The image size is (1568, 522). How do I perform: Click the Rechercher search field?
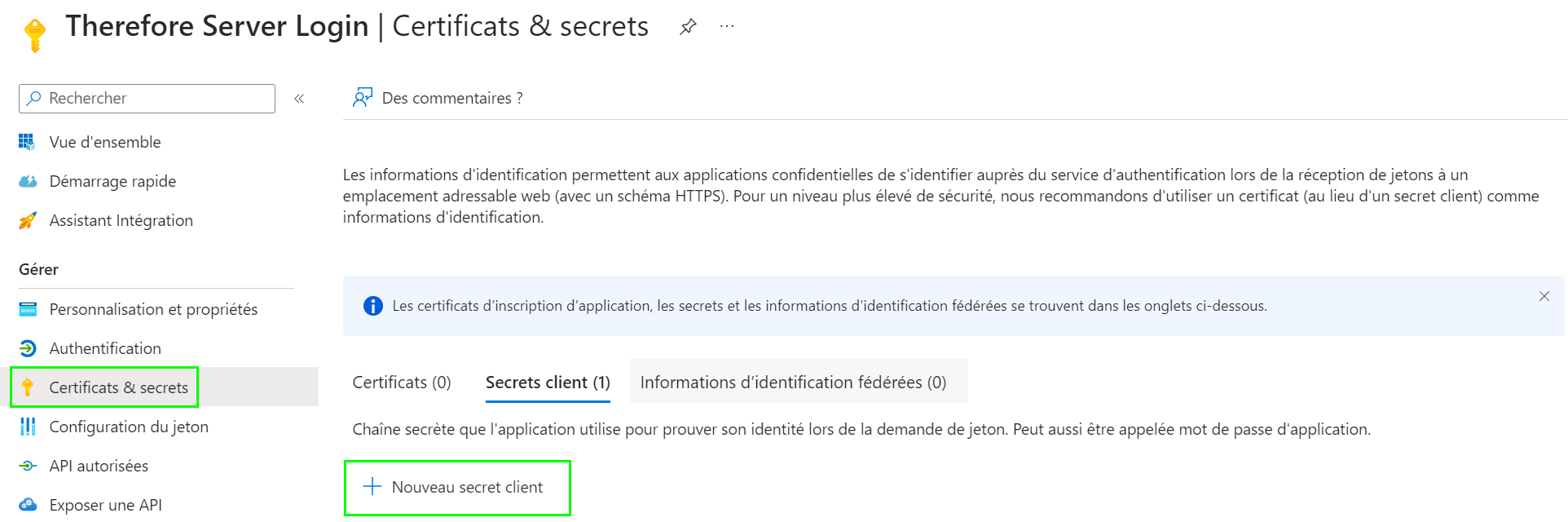pyautogui.click(x=147, y=98)
